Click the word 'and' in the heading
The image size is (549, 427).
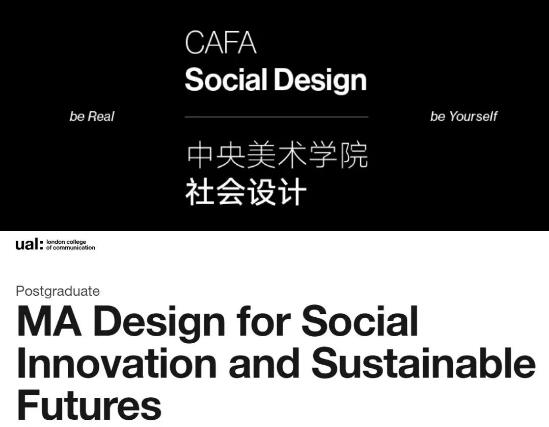click(264, 363)
